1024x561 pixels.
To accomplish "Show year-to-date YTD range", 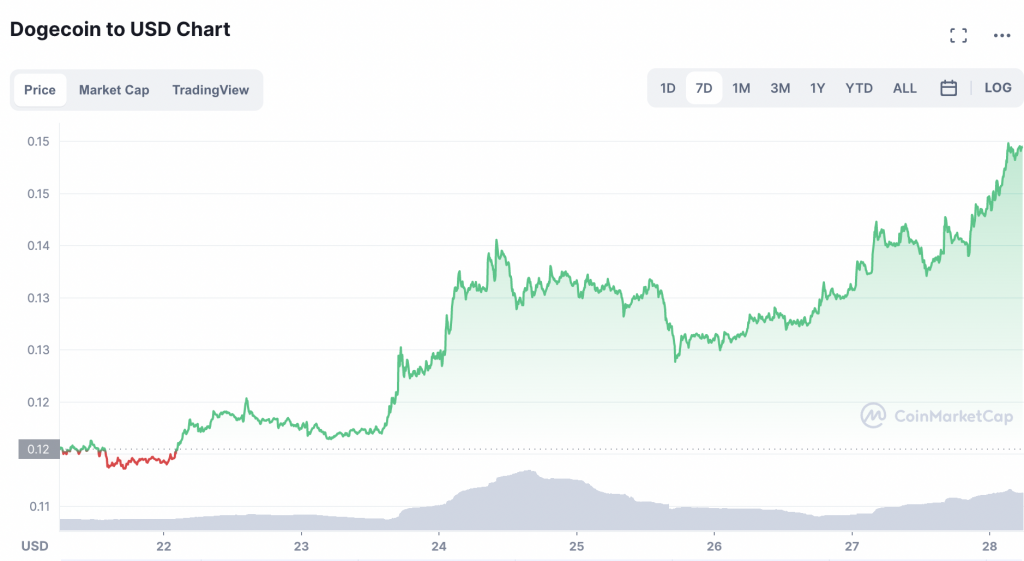I will 859,88.
